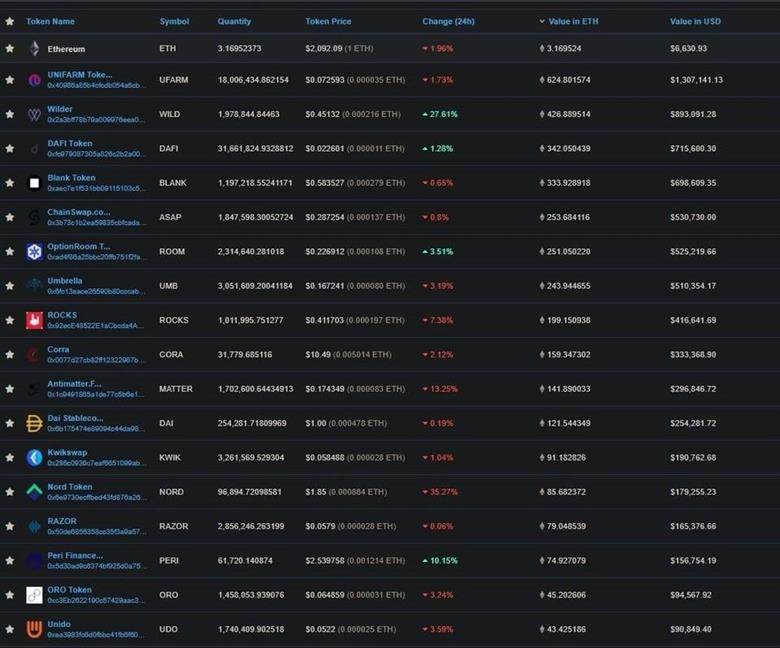Screen dimensions: 780x648
Task: Sort by Value in USD column header
Action: click(695, 21)
